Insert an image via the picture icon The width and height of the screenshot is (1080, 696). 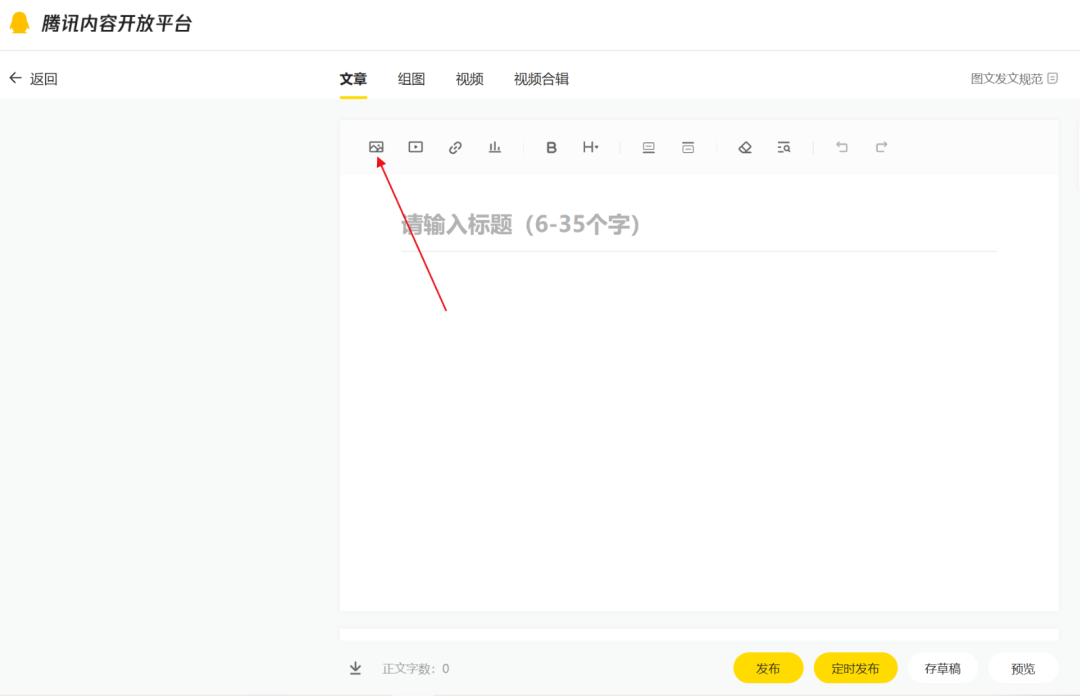[x=376, y=147]
